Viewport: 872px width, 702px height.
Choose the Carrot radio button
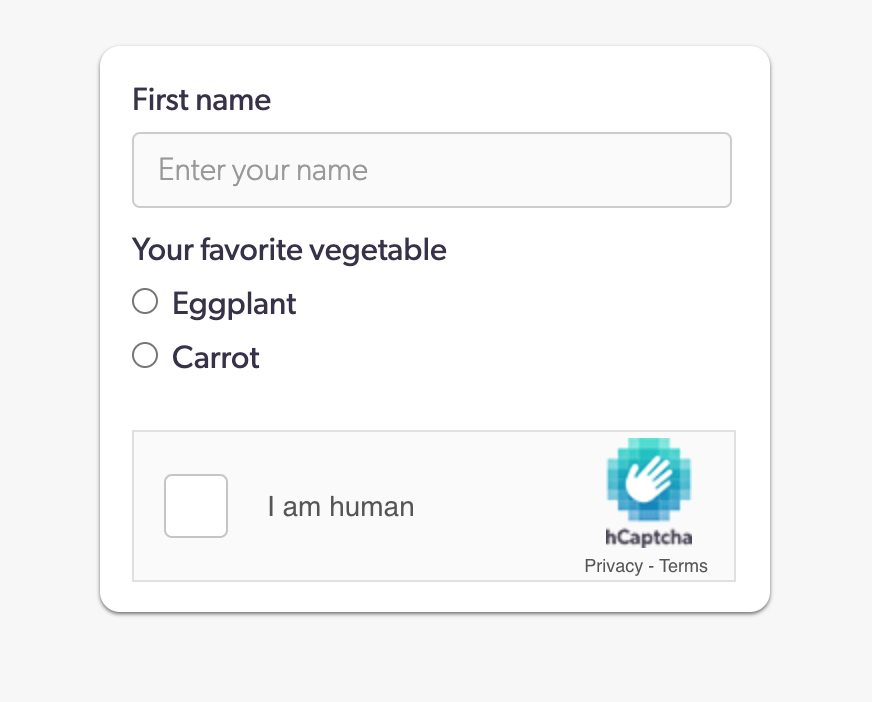tap(145, 355)
